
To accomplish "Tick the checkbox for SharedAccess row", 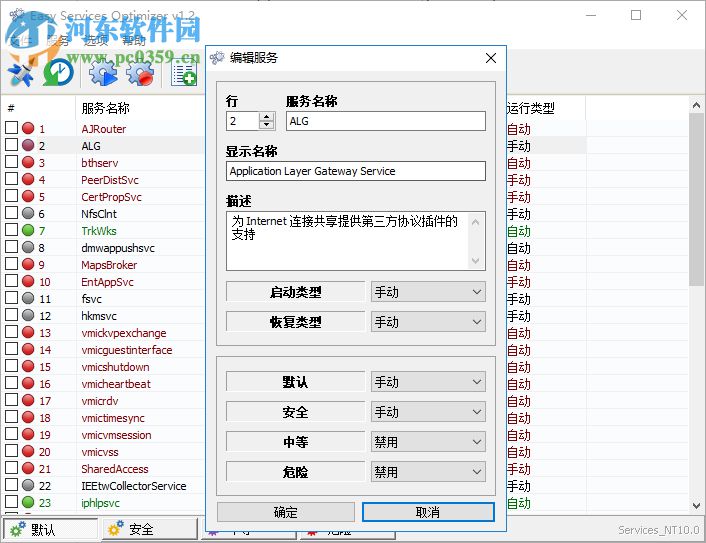I will tap(11, 468).
